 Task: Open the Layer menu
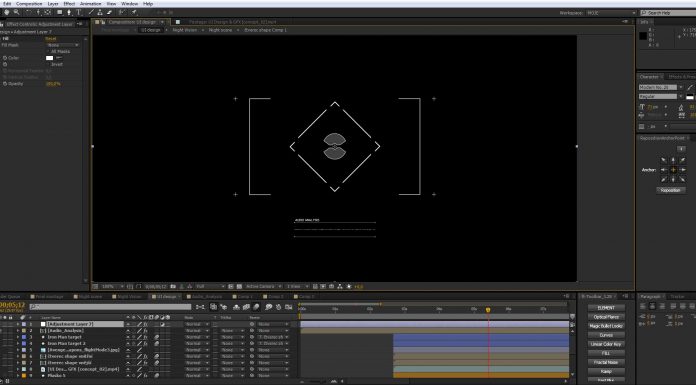pos(53,4)
